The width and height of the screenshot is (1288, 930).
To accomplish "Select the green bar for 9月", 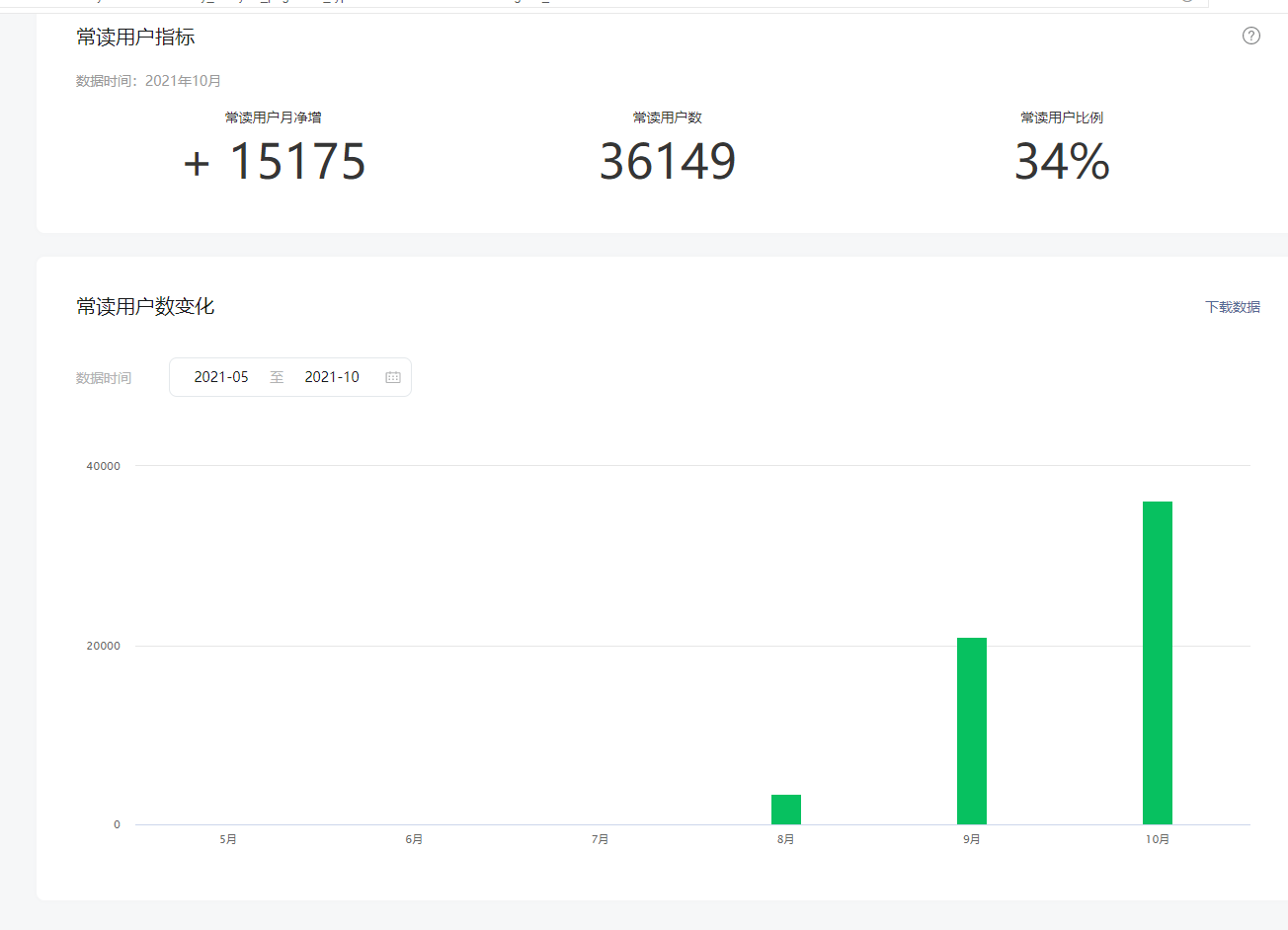I will pos(971,731).
